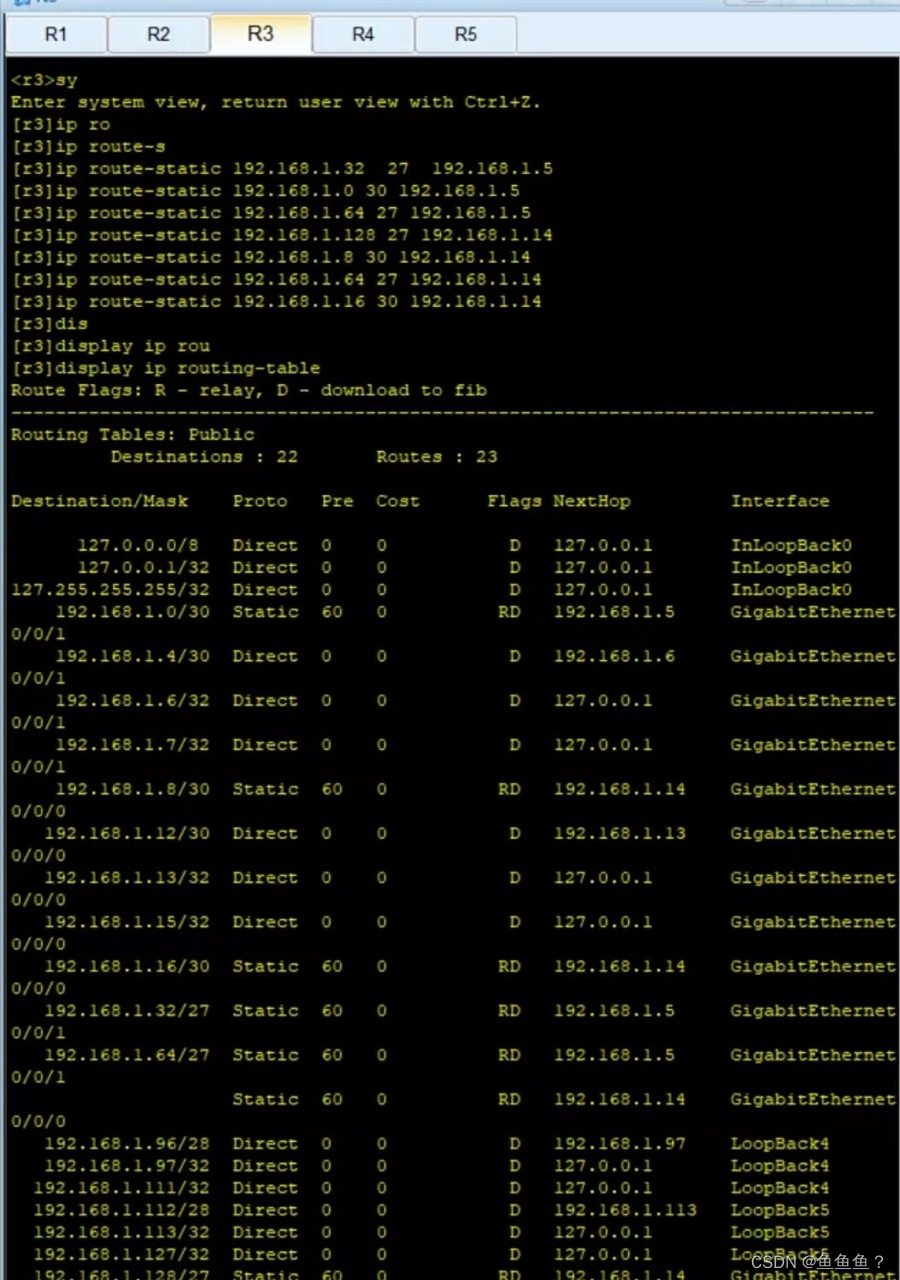Select destination '192.168.1.15/32' in routing table

click(127, 921)
